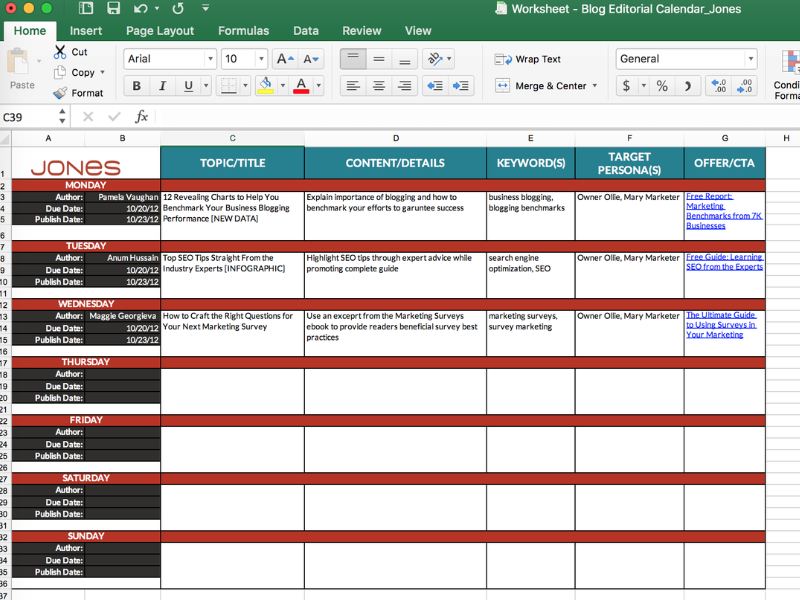Apply percent style with the % icon

click(x=662, y=85)
